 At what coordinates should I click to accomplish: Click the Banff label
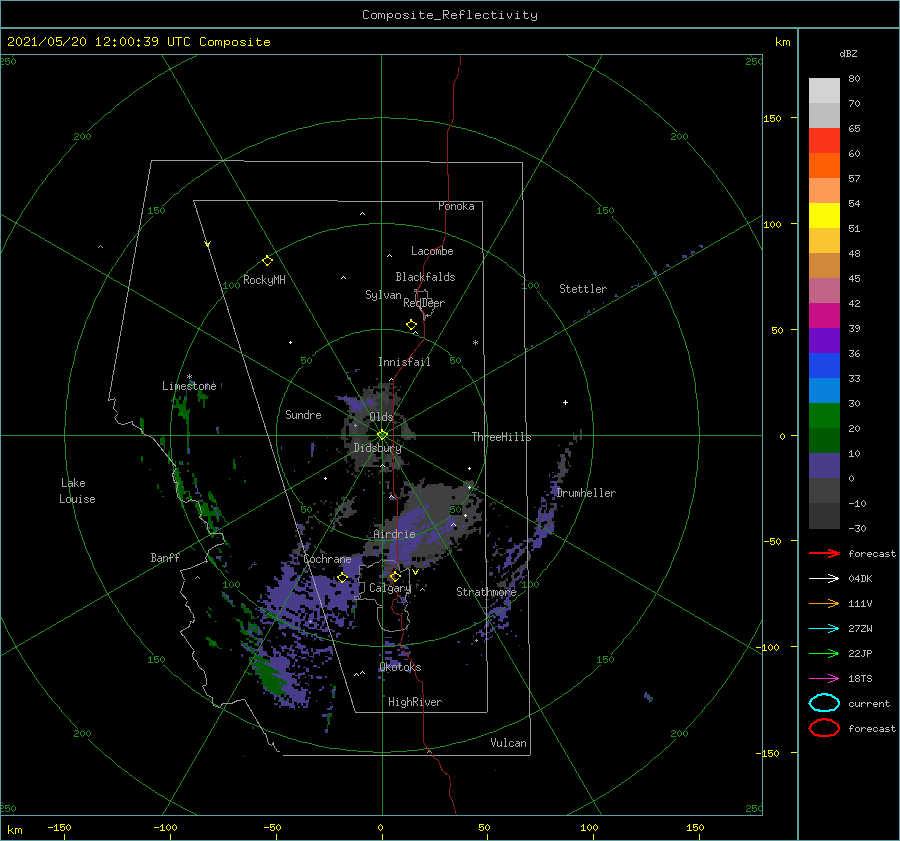pos(165,557)
